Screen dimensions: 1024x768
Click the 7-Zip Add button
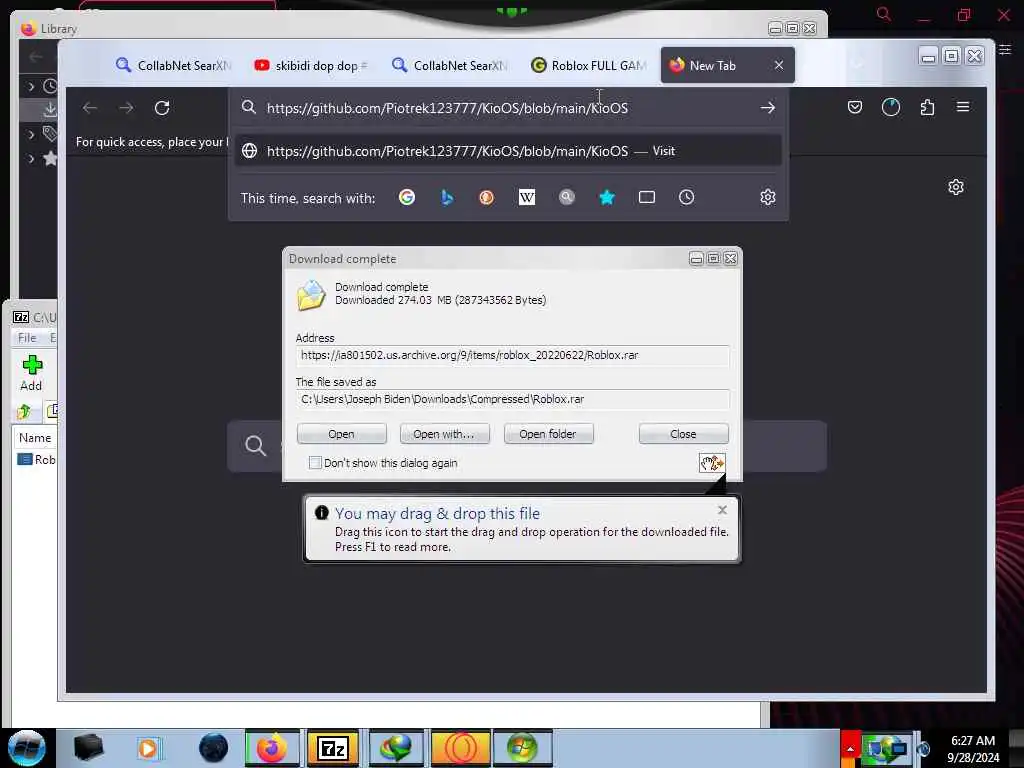coord(31,374)
